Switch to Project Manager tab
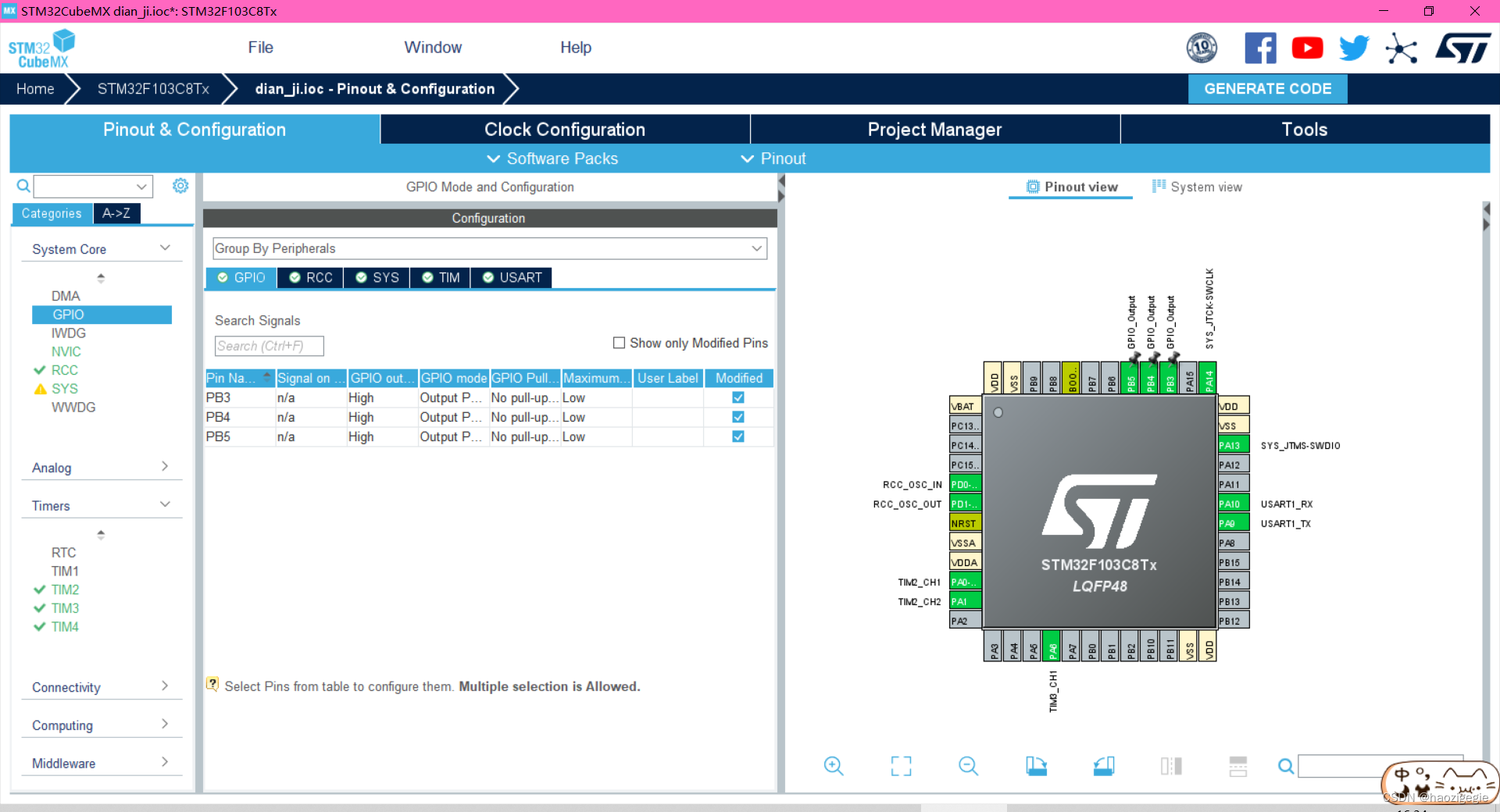The width and height of the screenshot is (1500, 812). [934, 130]
